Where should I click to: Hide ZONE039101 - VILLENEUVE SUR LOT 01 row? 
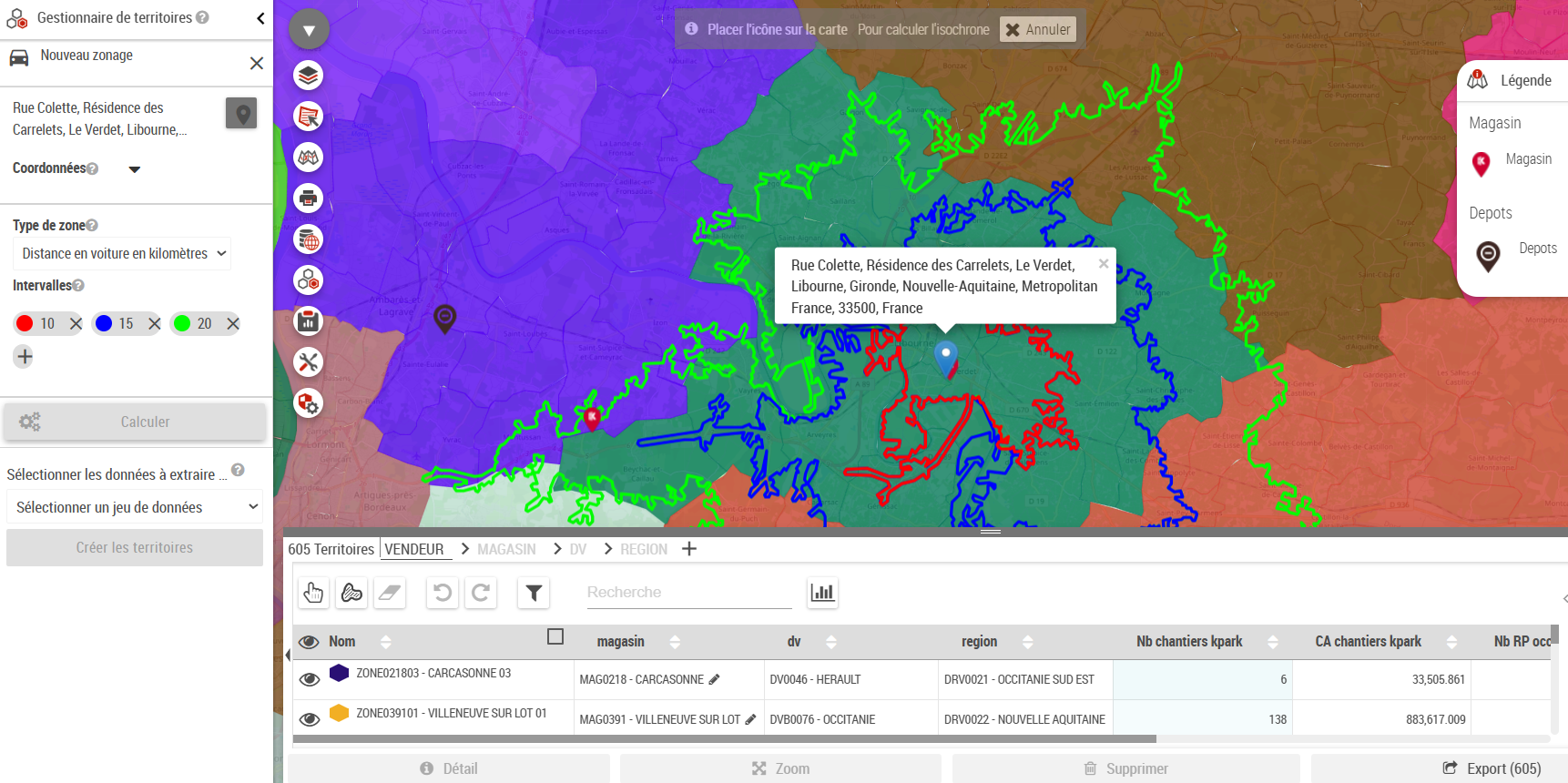(310, 719)
